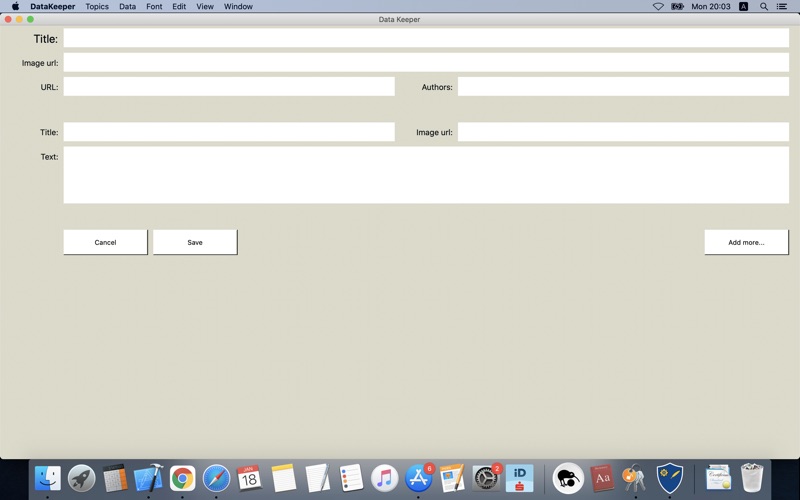Screen dimensions: 800x500
Task: Focus the top large Title field
Action: coord(426,38)
